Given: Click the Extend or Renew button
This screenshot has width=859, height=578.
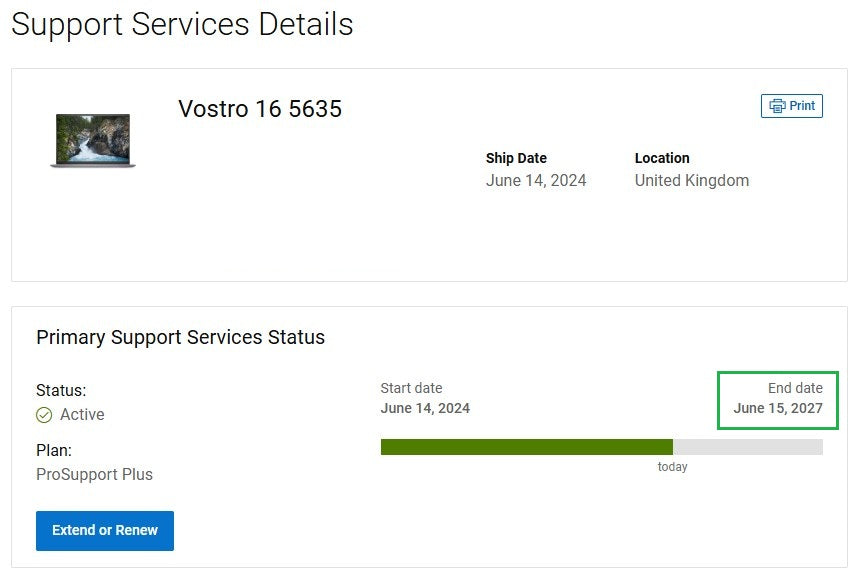Looking at the screenshot, I should [x=105, y=530].
